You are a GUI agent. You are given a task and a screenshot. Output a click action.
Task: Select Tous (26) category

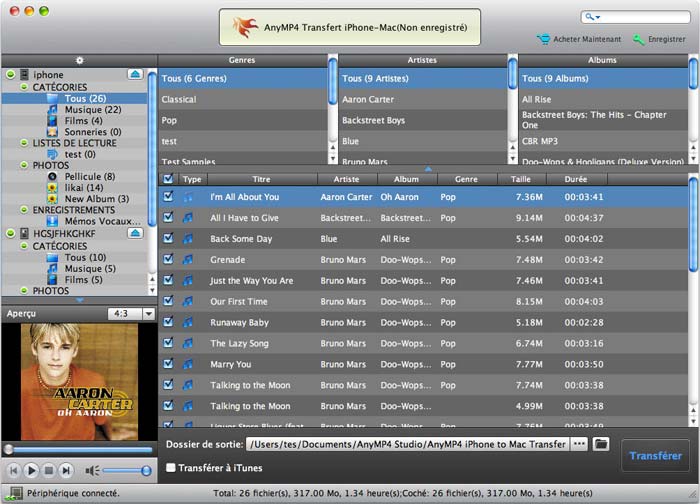coord(75,98)
